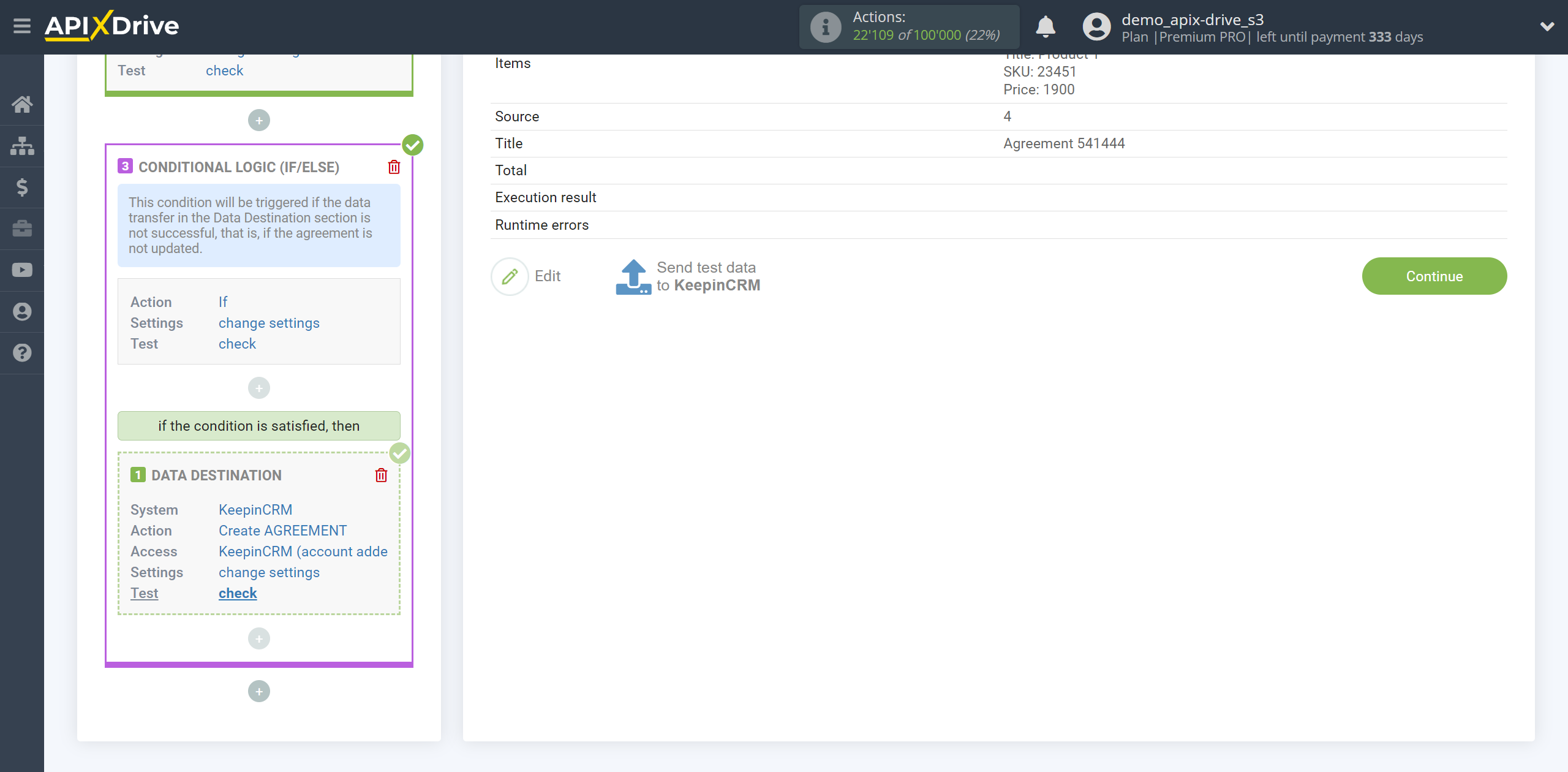
Task: Click the check link under Test in DATA DESTINATION
Action: pos(237,593)
